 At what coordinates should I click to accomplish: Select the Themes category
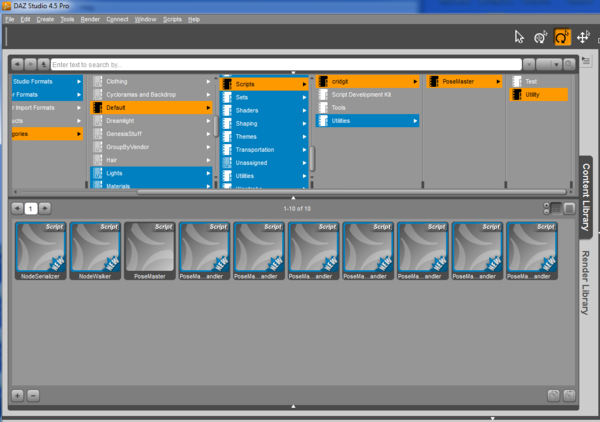click(x=264, y=137)
